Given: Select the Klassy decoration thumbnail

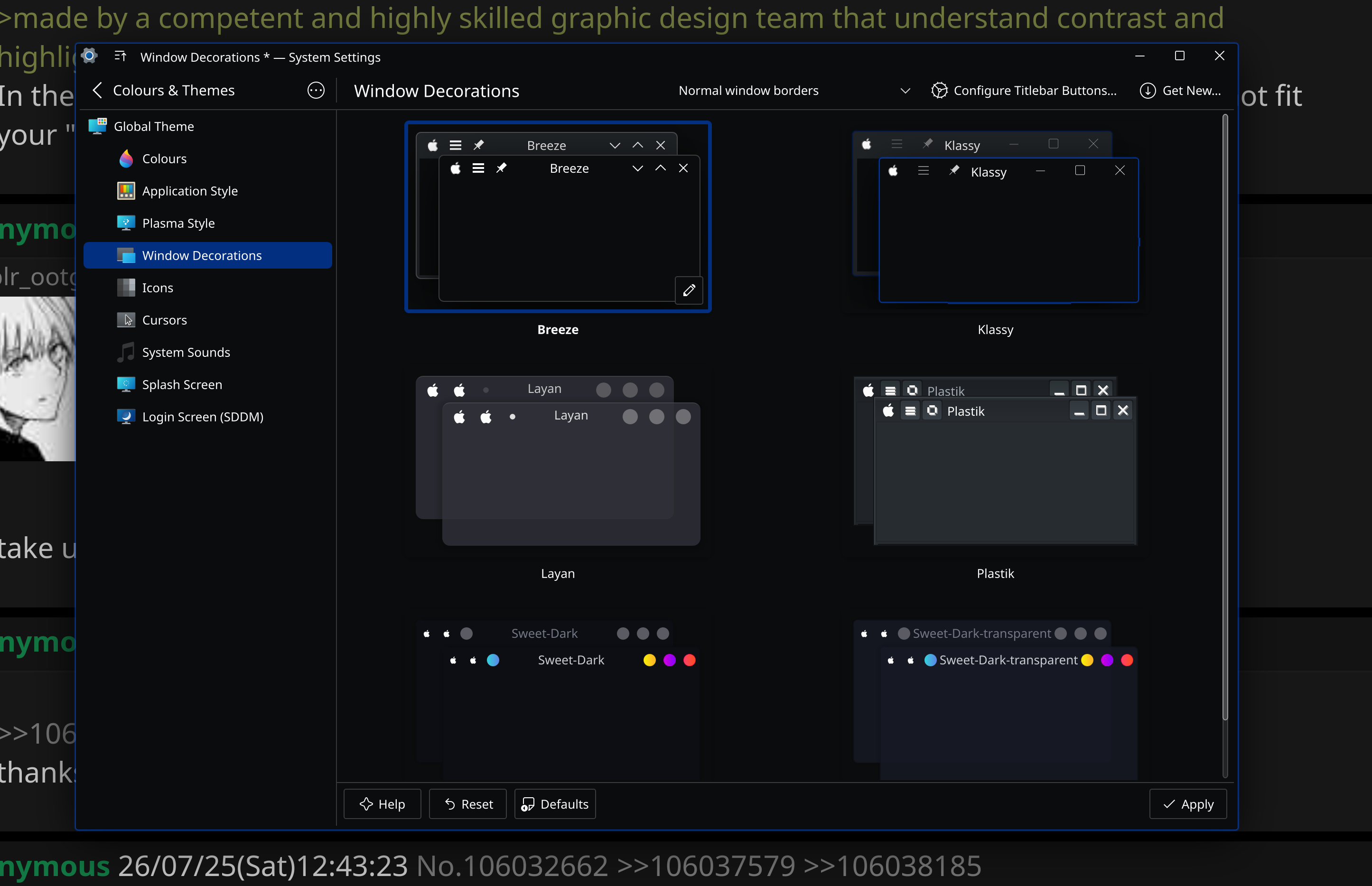Looking at the screenshot, I should point(995,217).
